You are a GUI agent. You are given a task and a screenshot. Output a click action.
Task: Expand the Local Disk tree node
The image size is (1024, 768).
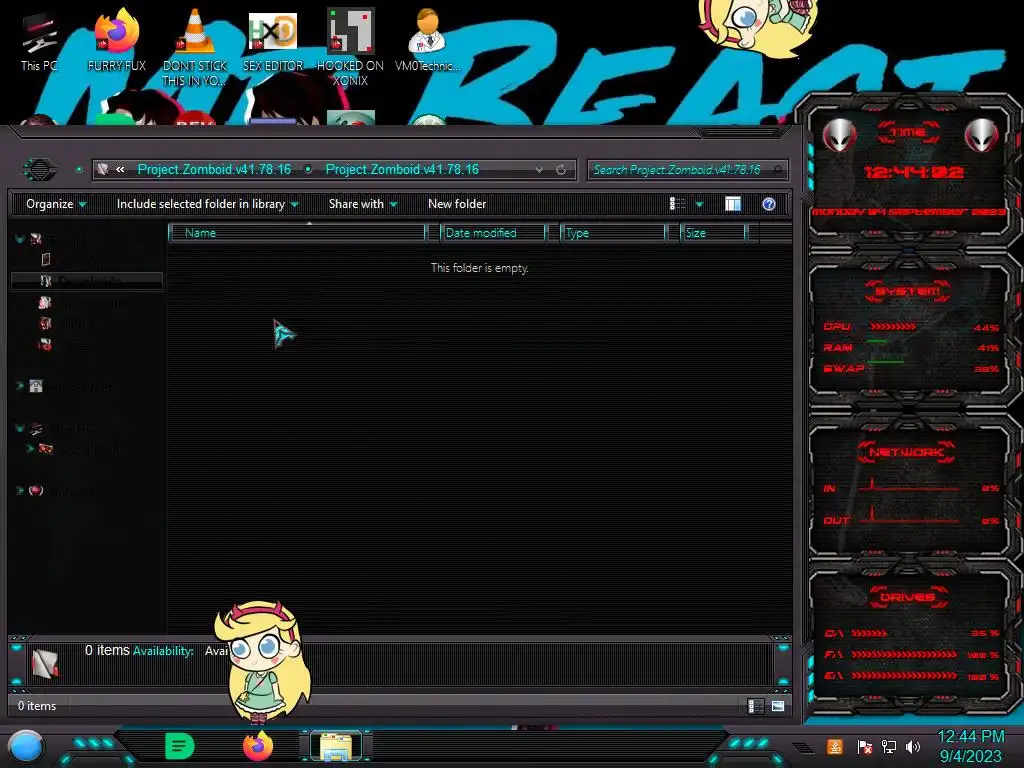(x=29, y=449)
